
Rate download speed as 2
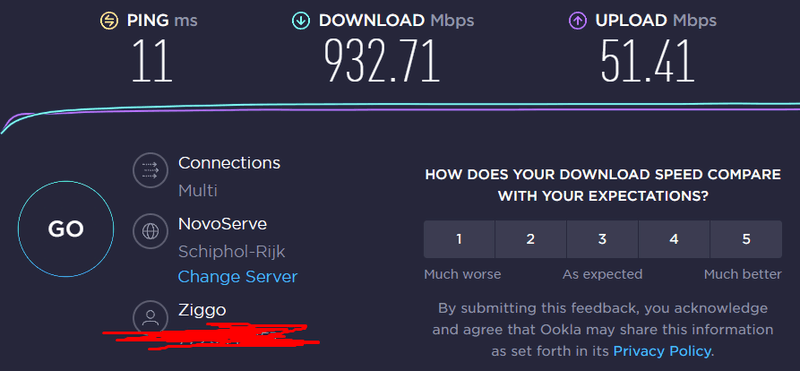click(531, 239)
